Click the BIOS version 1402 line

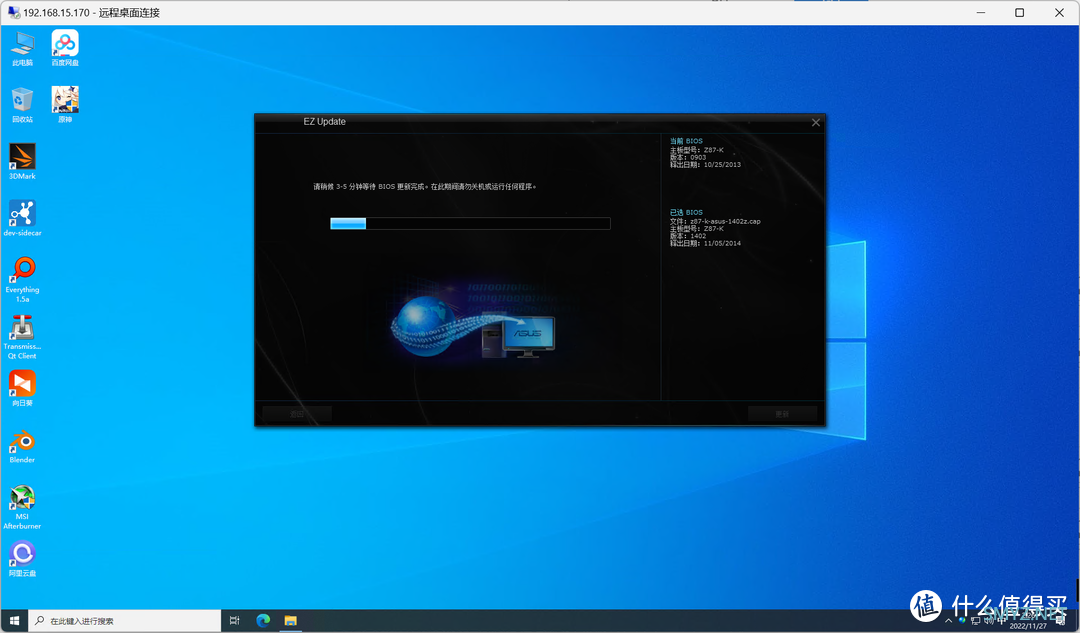tap(688, 236)
